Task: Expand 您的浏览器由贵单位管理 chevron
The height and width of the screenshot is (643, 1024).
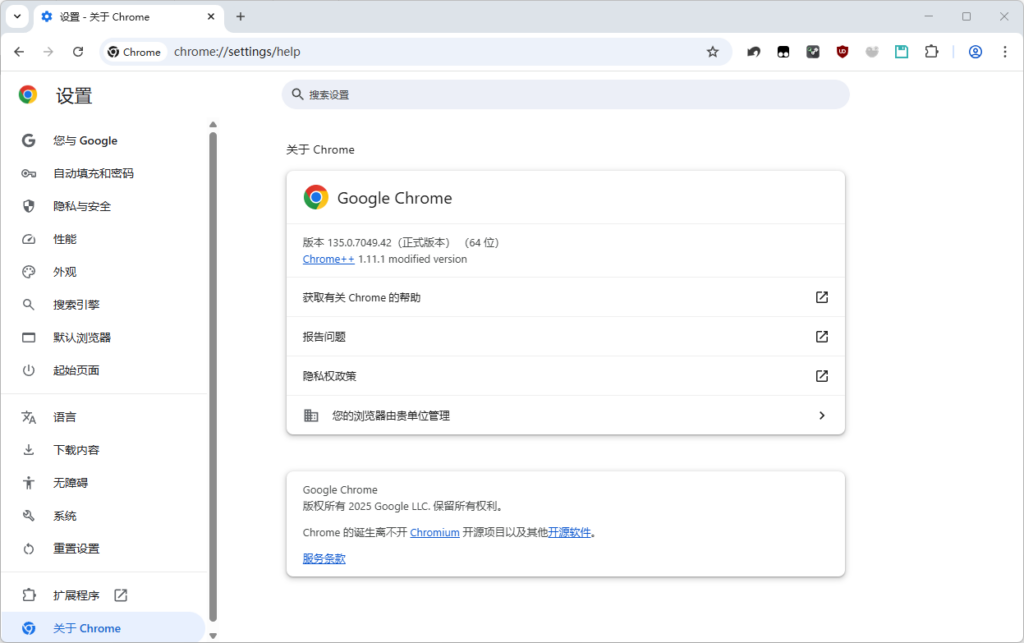Action: pos(822,415)
